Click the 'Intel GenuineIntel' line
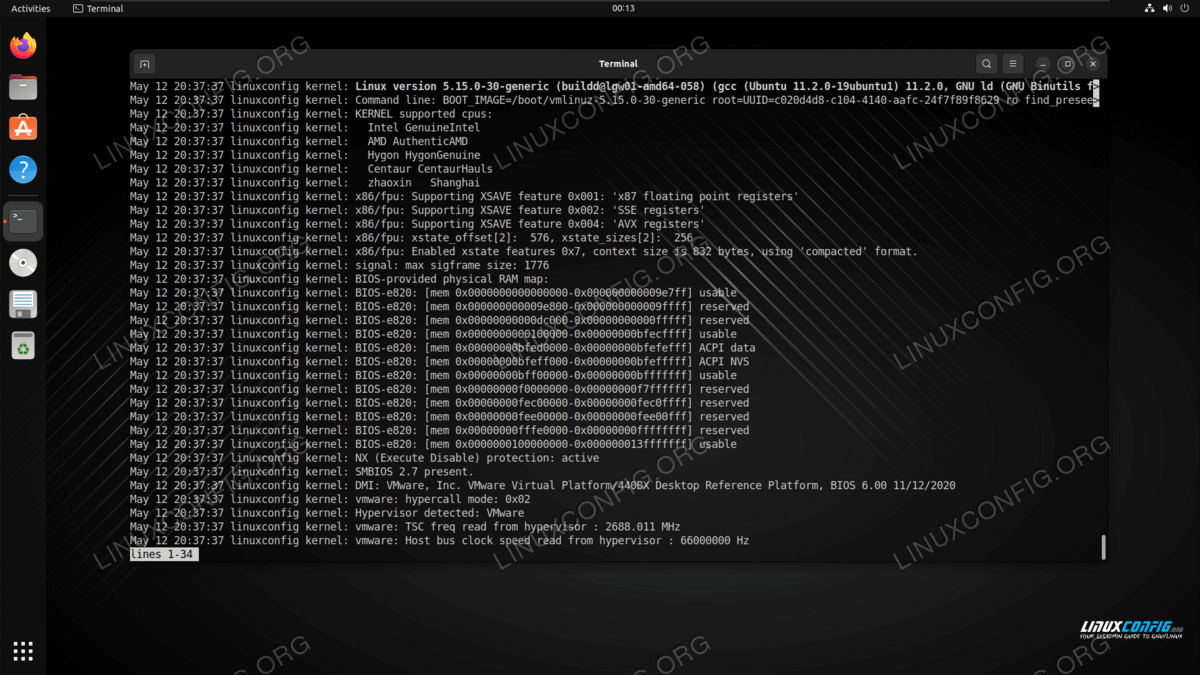This screenshot has height=675, width=1200. coord(305,128)
